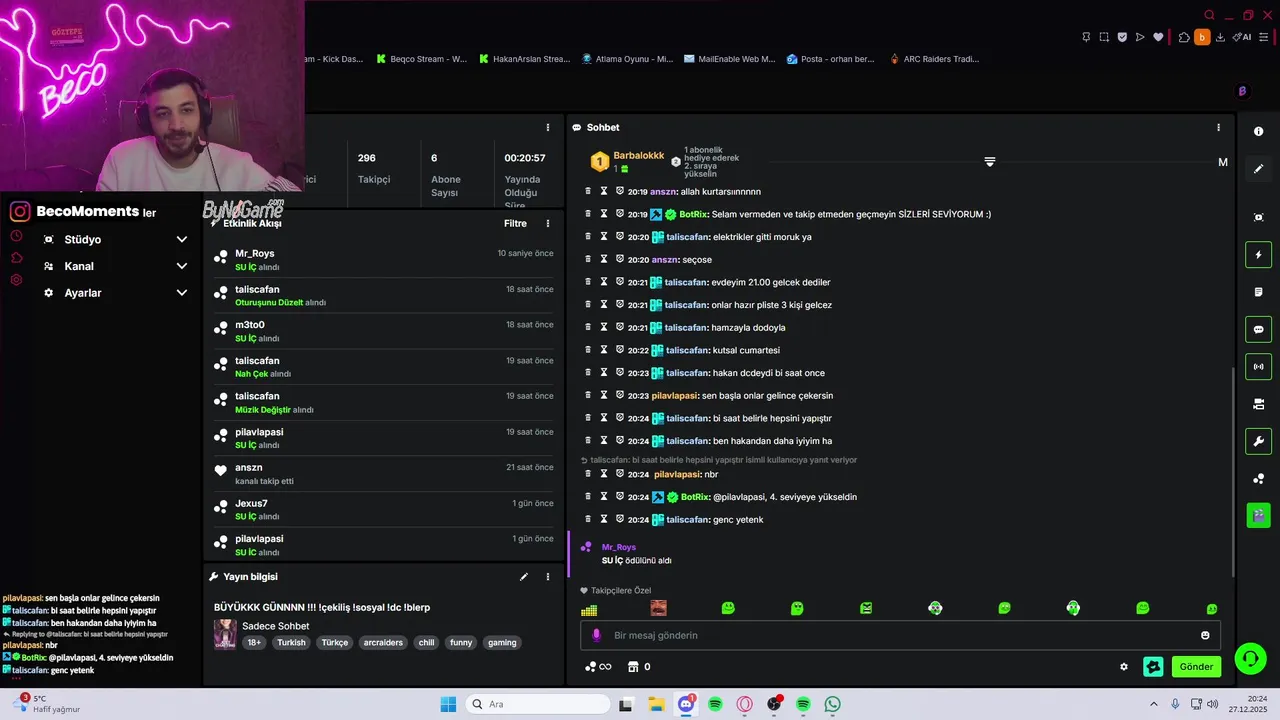Click the Turkish stream tag
Viewport: 1280px width, 720px height.
point(291,643)
